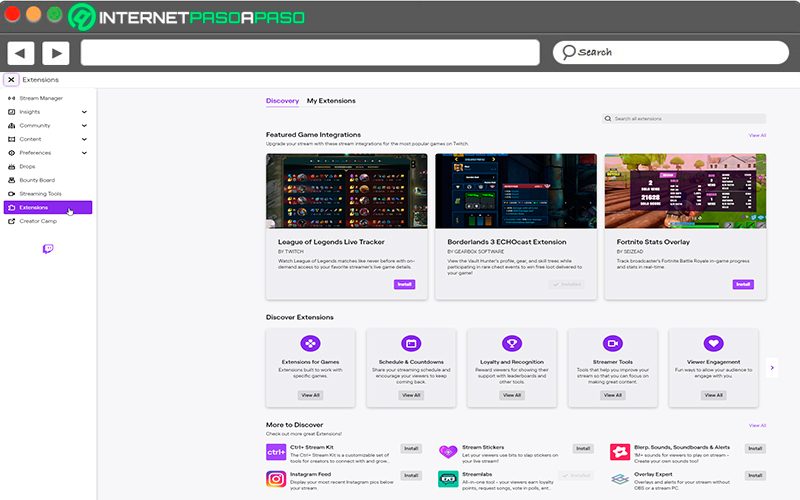Show next Discover Extensions categories with arrow

click(772, 367)
